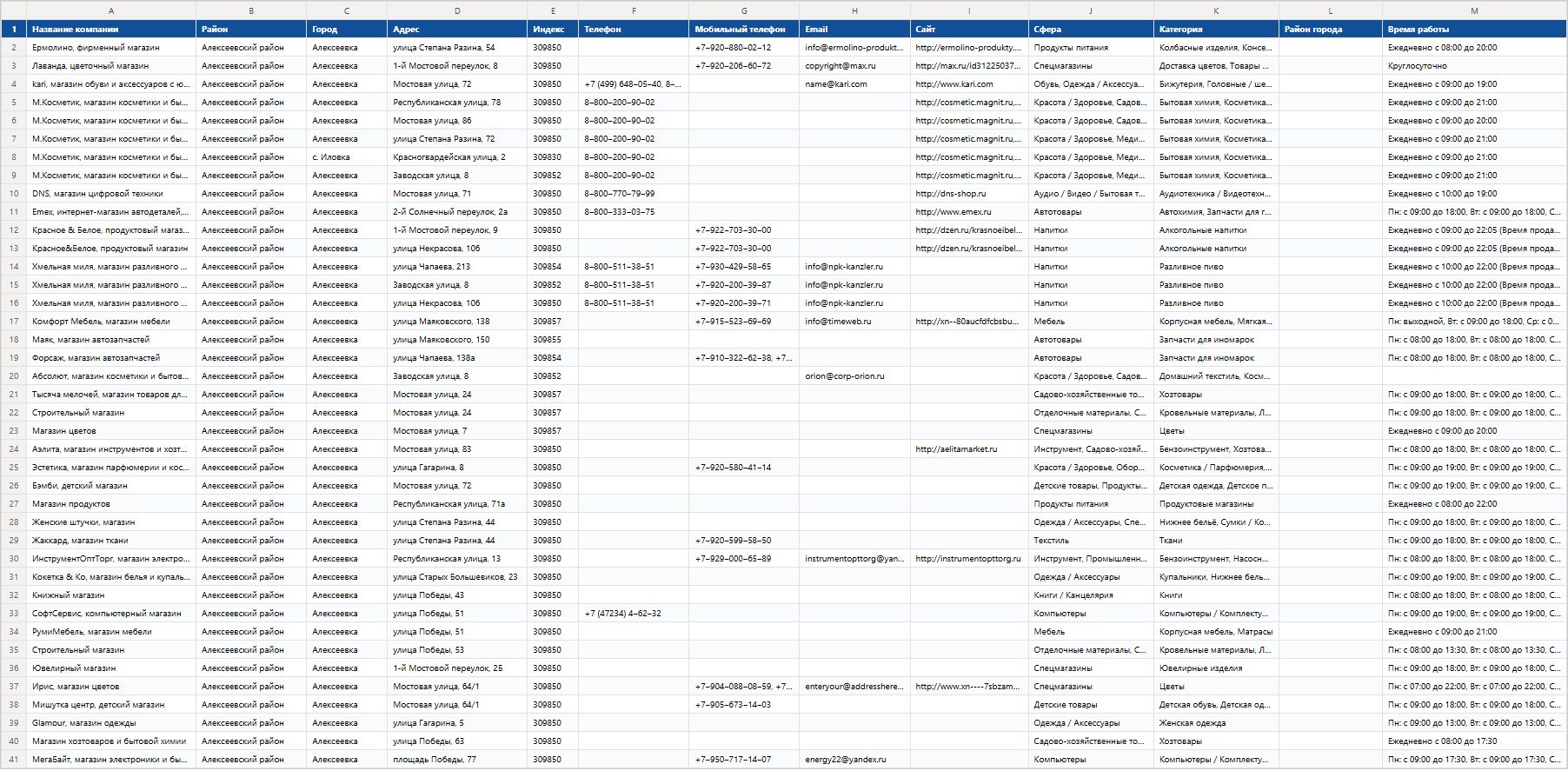This screenshot has width=1568, height=784.
Task: Click the 'Адрес' header cell
Action: click(457, 29)
